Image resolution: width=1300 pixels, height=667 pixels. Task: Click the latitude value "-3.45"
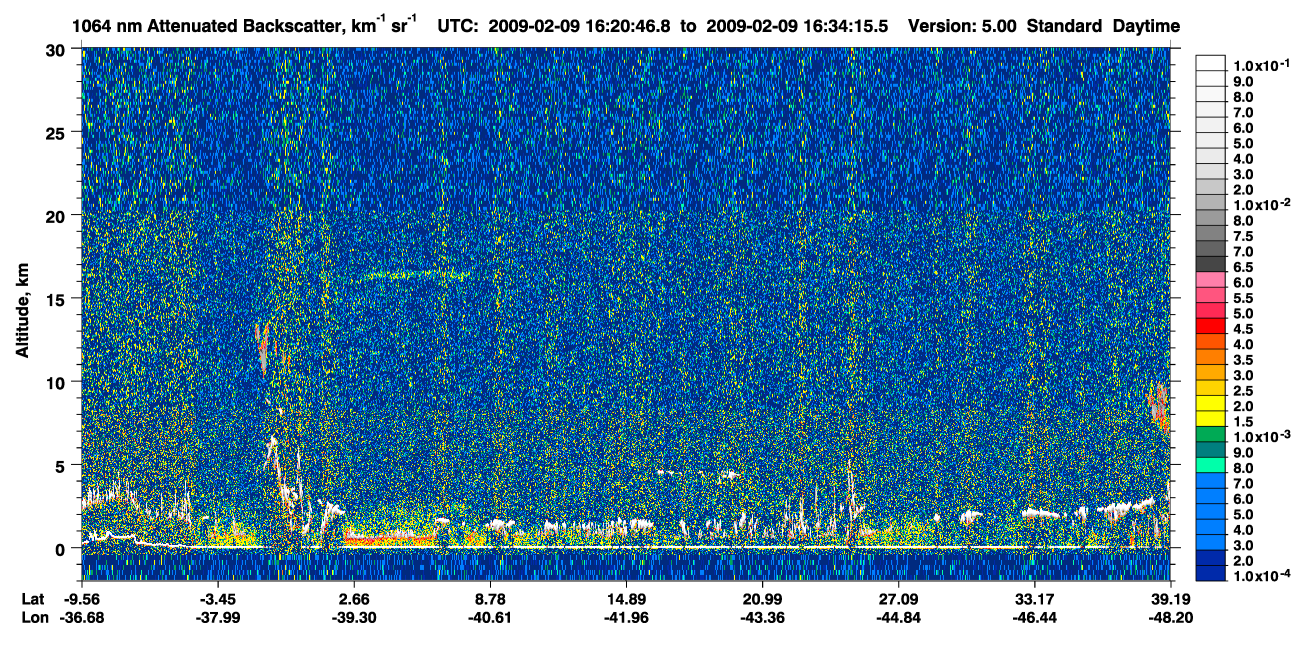click(x=218, y=599)
